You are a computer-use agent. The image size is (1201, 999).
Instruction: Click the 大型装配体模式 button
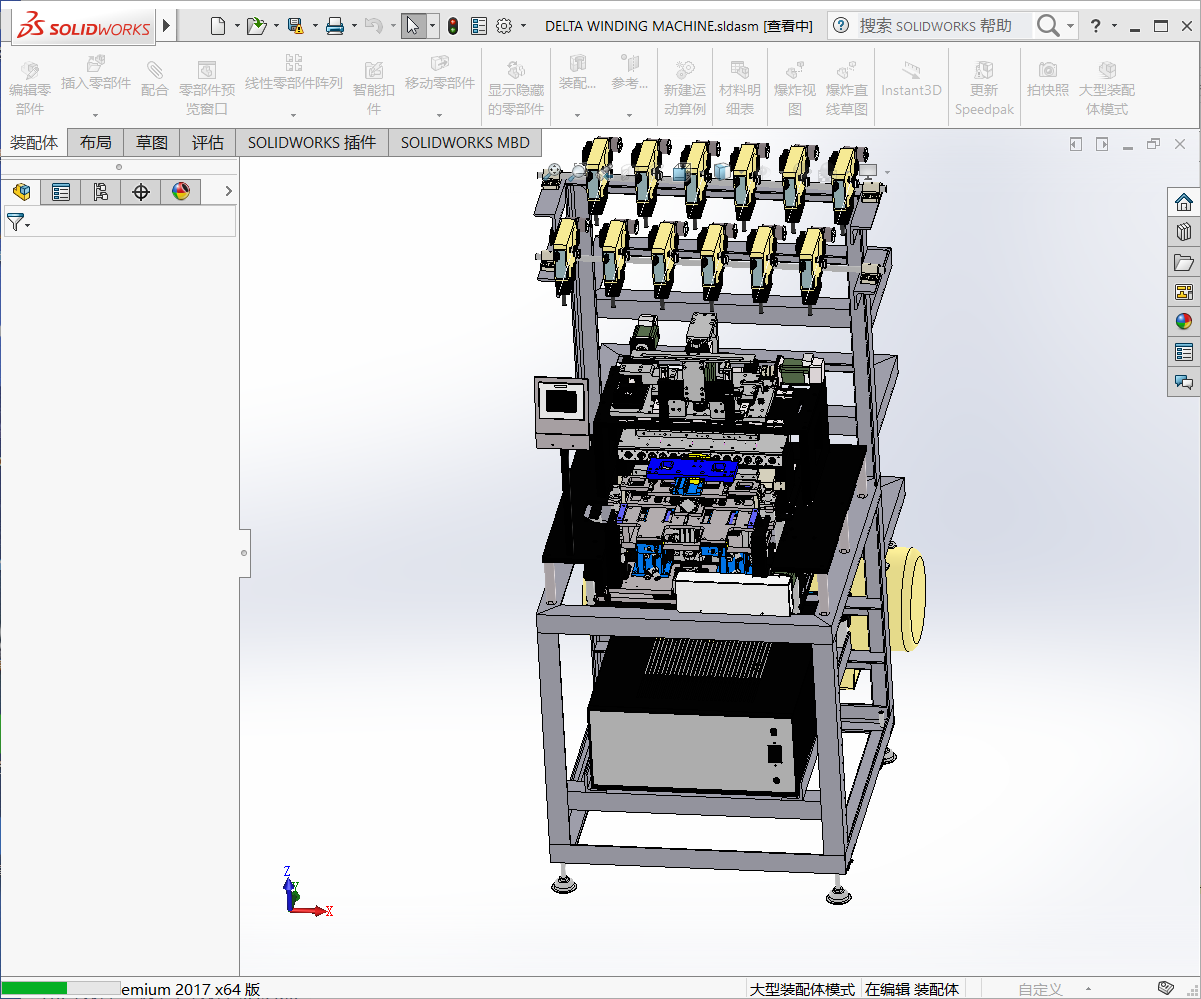tap(1107, 87)
